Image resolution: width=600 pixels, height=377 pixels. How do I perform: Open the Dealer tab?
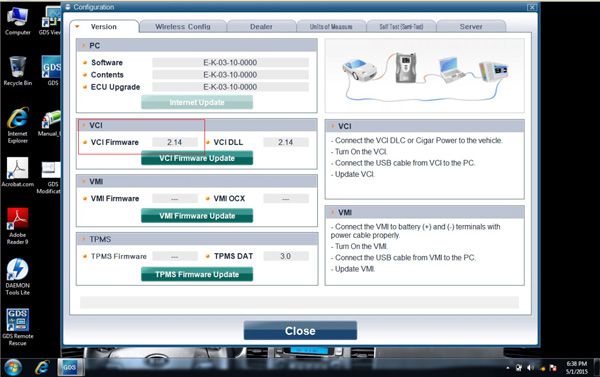pos(261,27)
